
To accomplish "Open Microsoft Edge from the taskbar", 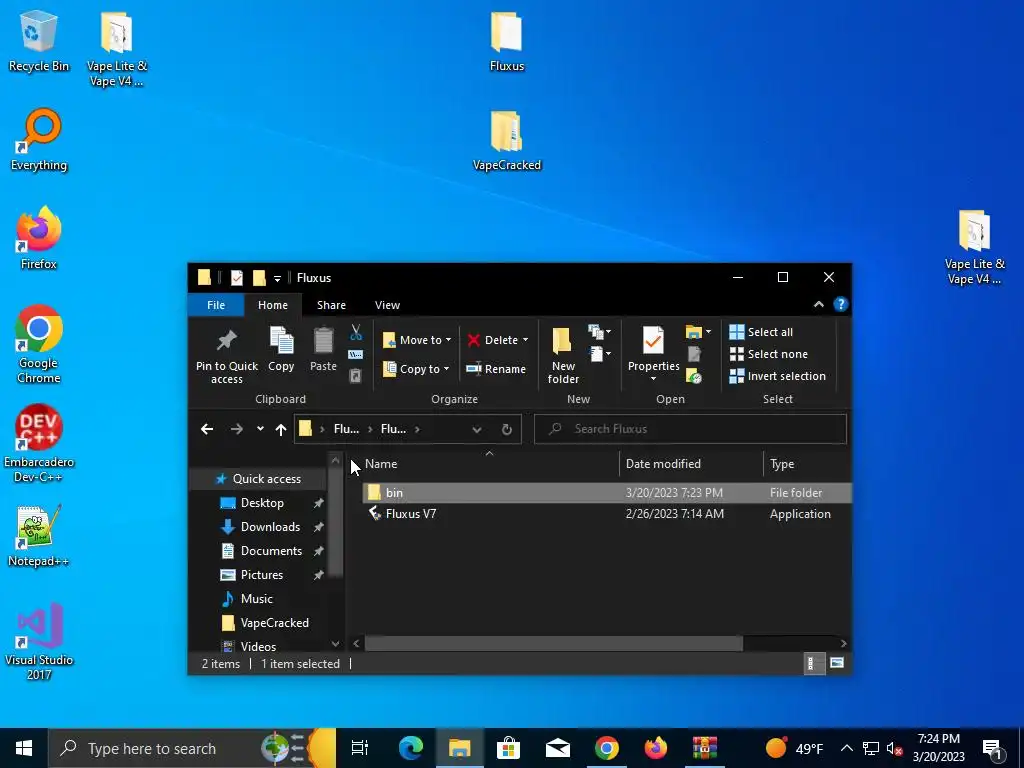I will 411,748.
